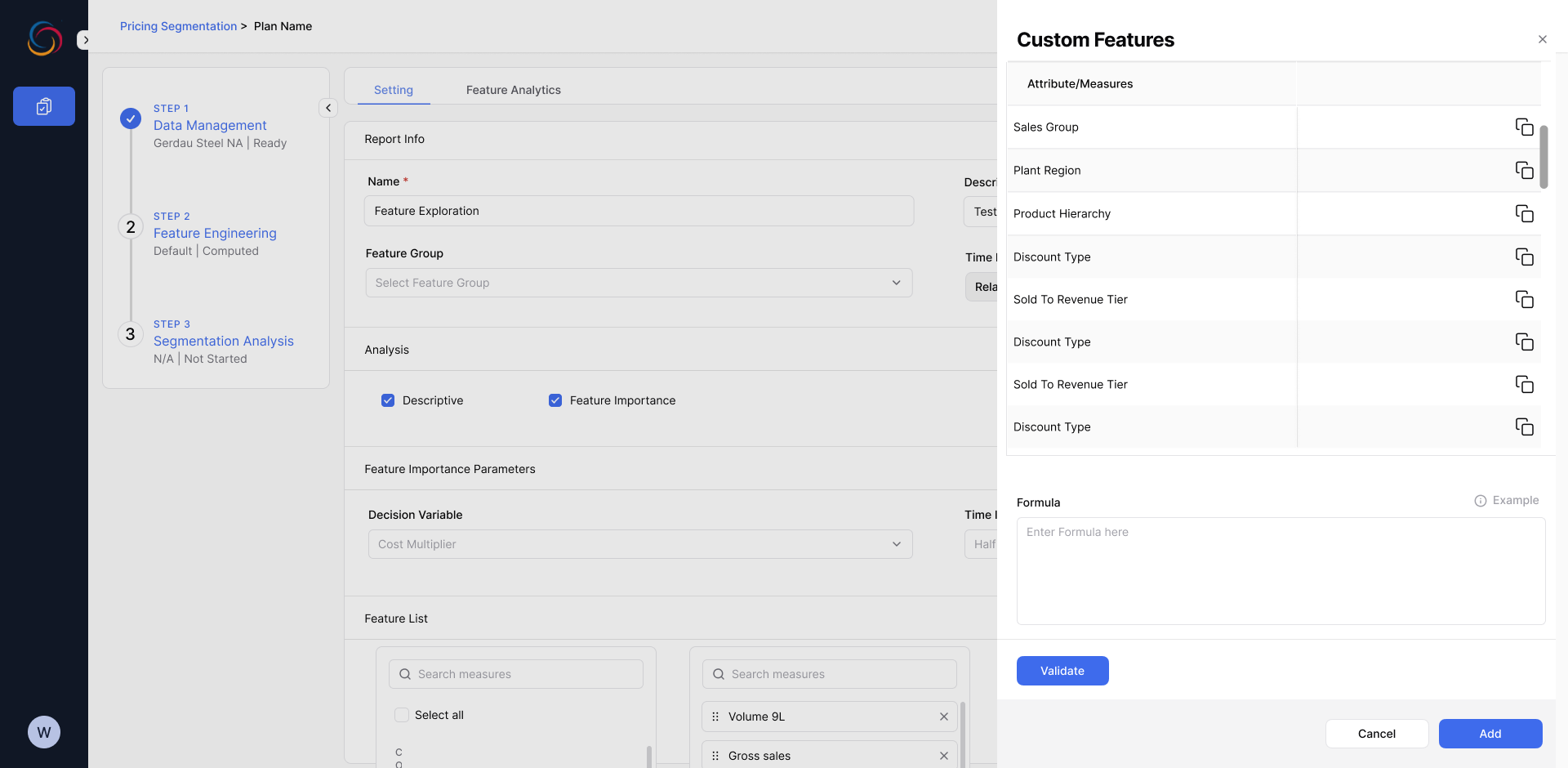Click the attribute list vertical scrollbar
This screenshot has height=768, width=1568.
tap(1543, 157)
